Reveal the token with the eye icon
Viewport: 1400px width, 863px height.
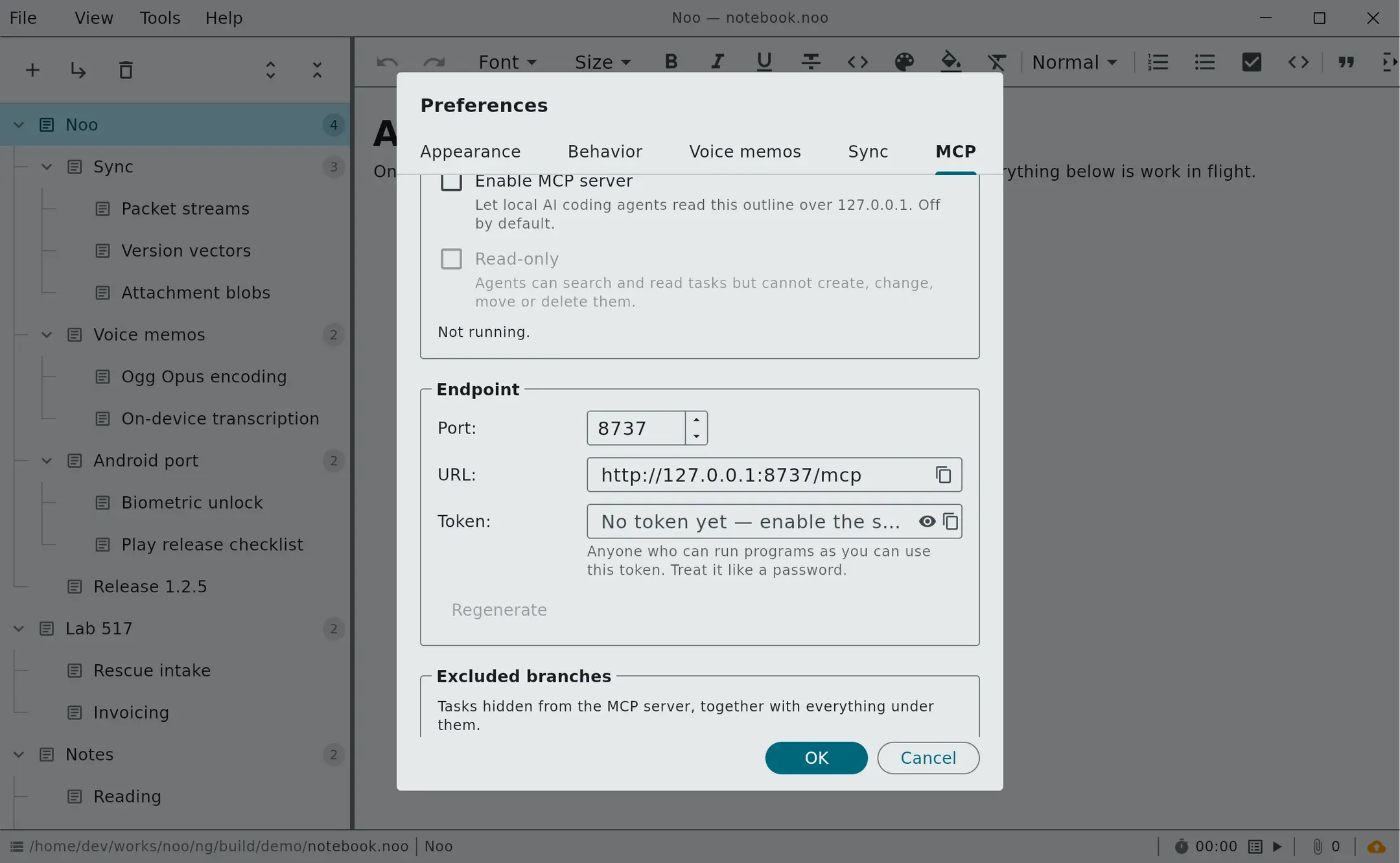pyautogui.click(x=927, y=522)
